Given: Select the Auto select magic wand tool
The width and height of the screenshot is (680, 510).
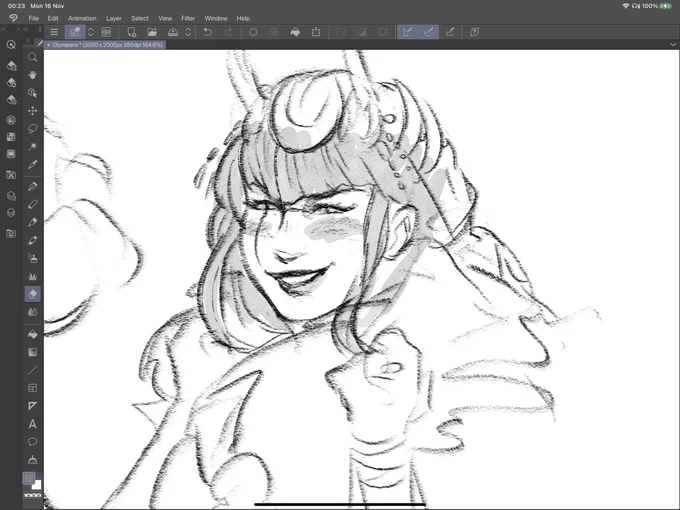Looking at the screenshot, I should click(33, 147).
